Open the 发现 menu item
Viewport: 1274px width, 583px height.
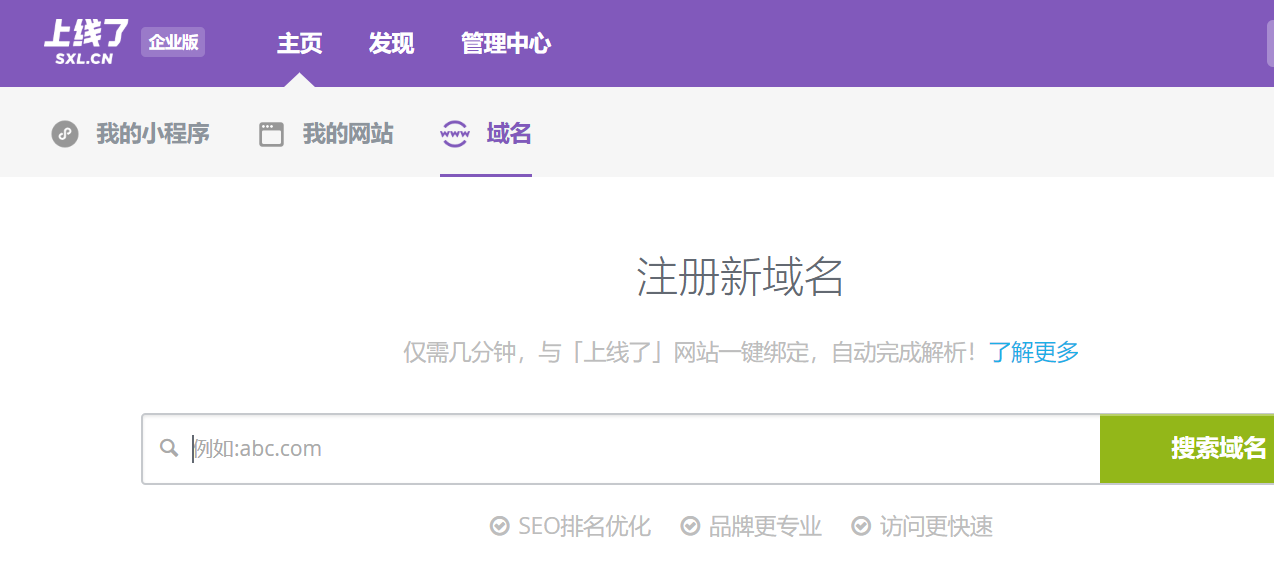point(390,43)
